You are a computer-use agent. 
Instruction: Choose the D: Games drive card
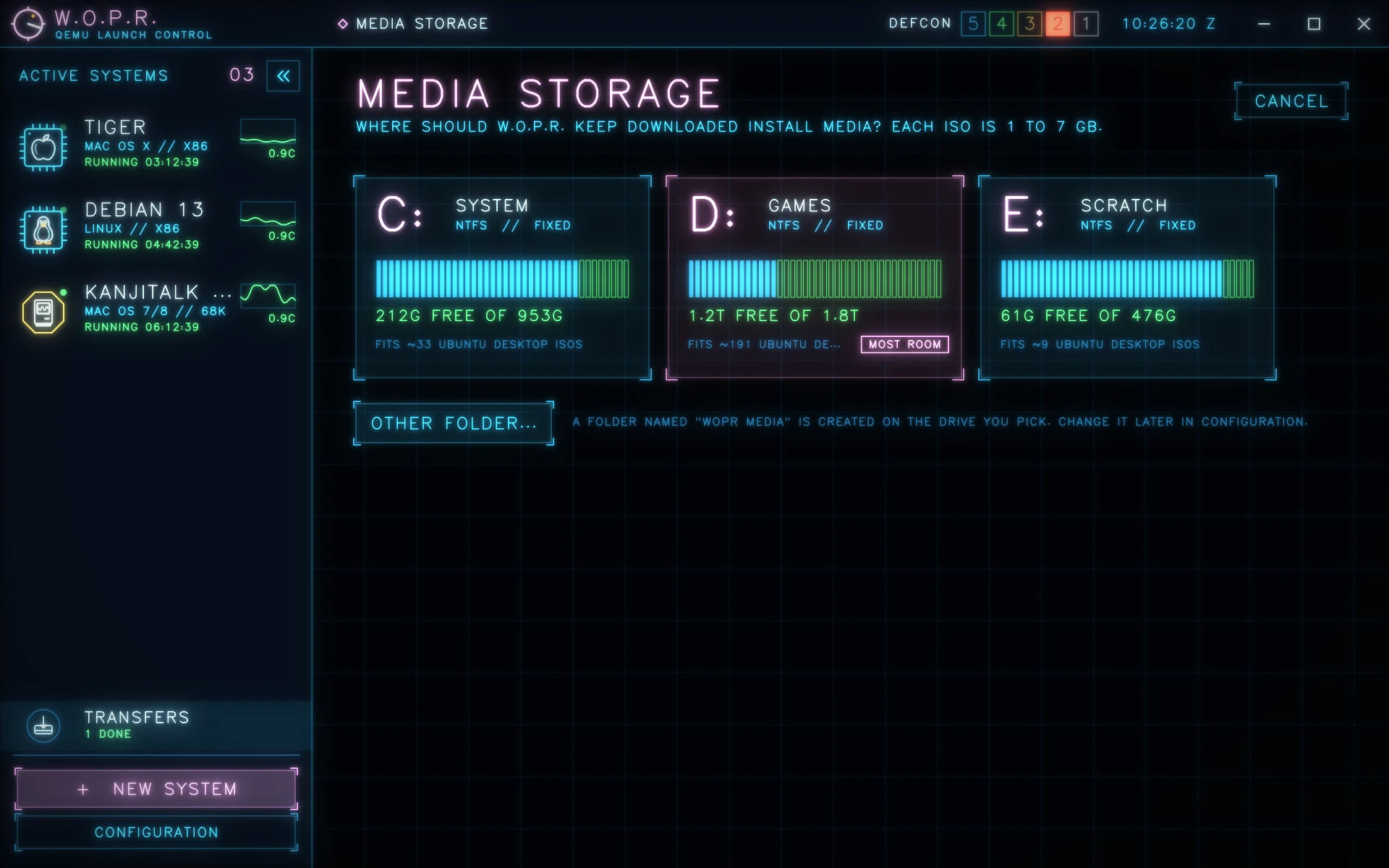coord(815,278)
